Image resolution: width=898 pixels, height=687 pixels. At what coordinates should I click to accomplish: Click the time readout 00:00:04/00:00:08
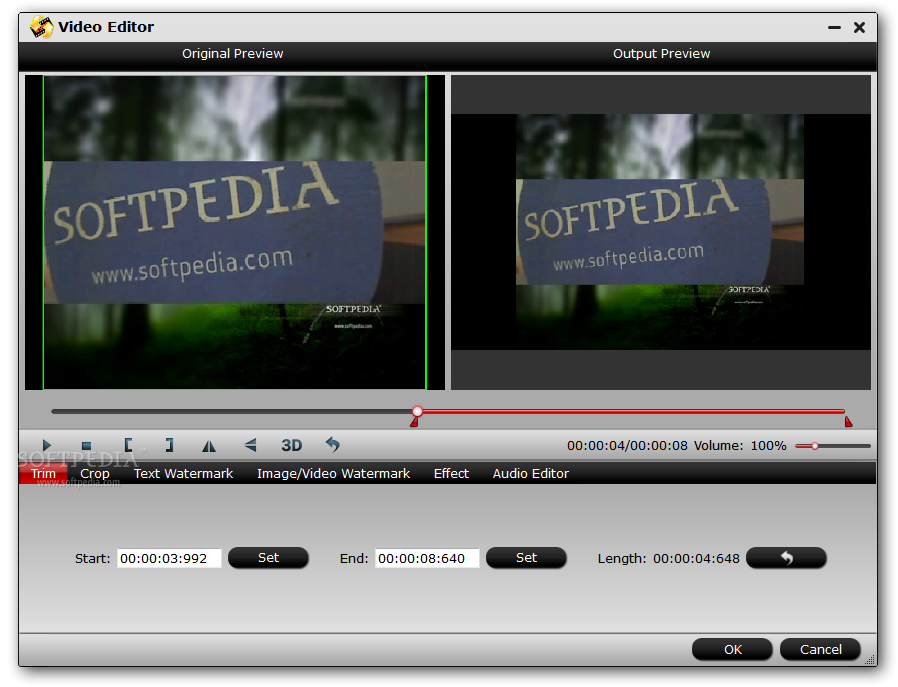tap(627, 445)
